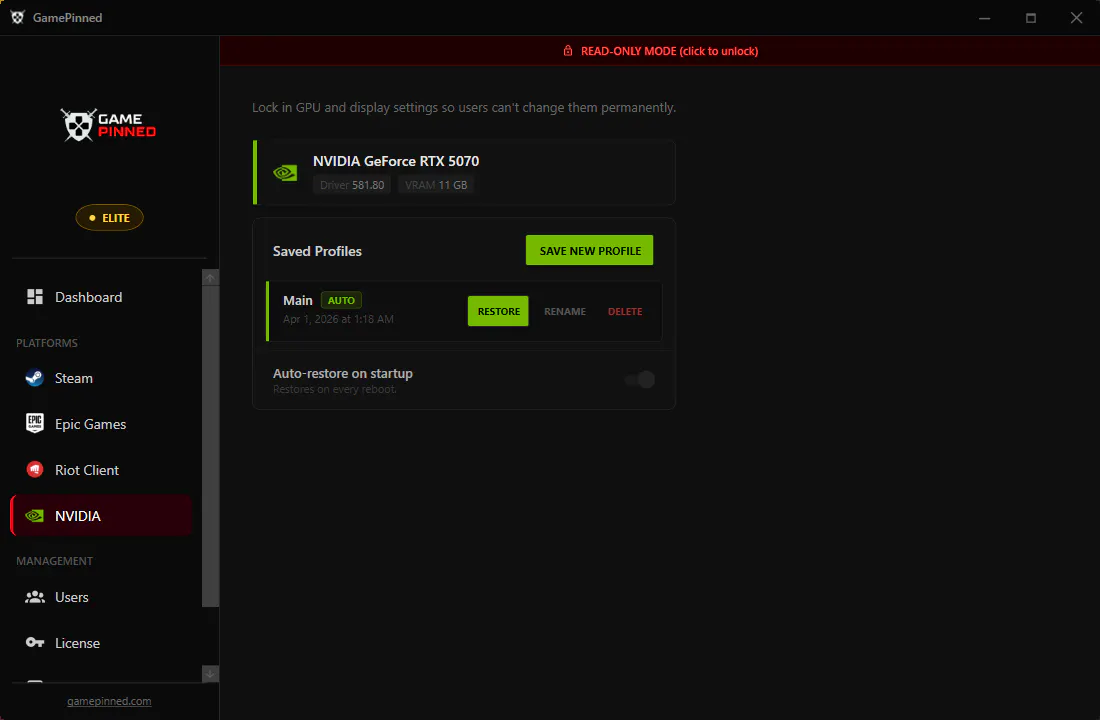Image resolution: width=1100 pixels, height=720 pixels.
Task: Minimize the GamePinned window
Action: [x=985, y=18]
